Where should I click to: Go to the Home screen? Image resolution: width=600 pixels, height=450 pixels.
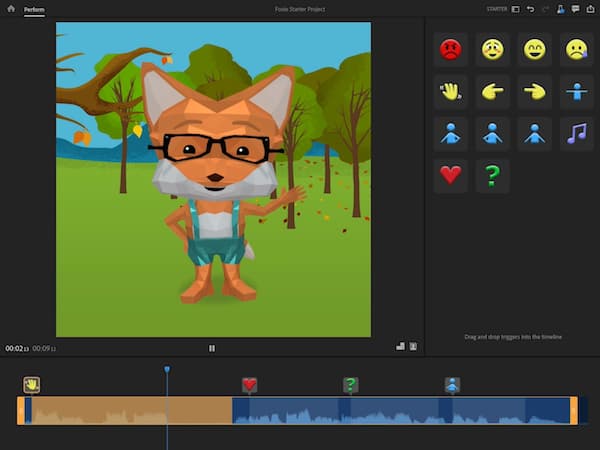tap(11, 8)
